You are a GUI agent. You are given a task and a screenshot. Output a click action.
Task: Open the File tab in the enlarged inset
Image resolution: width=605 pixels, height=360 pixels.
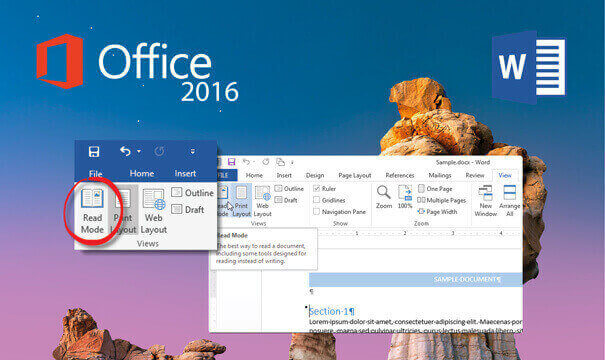coord(96,174)
